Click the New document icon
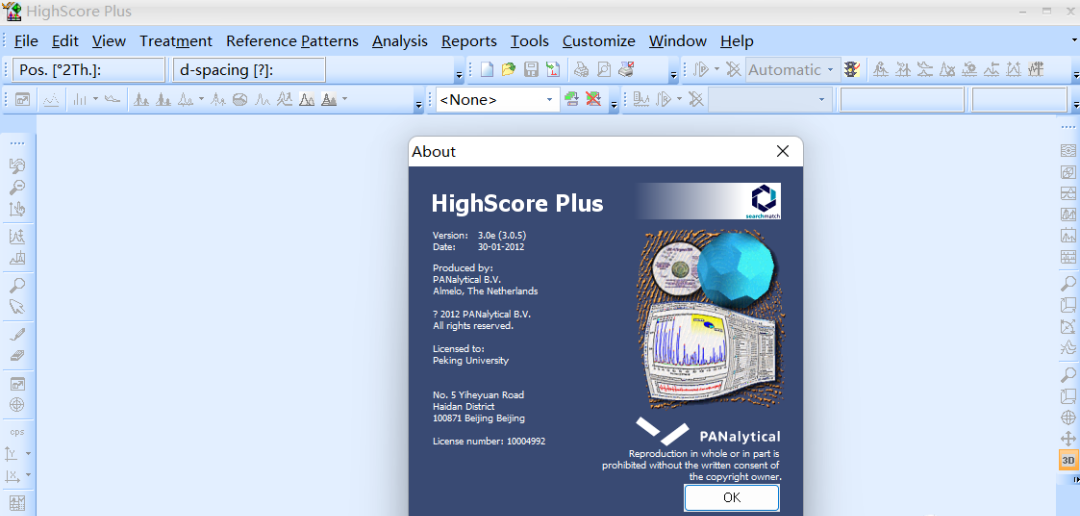The height and width of the screenshot is (516, 1080). [487, 70]
